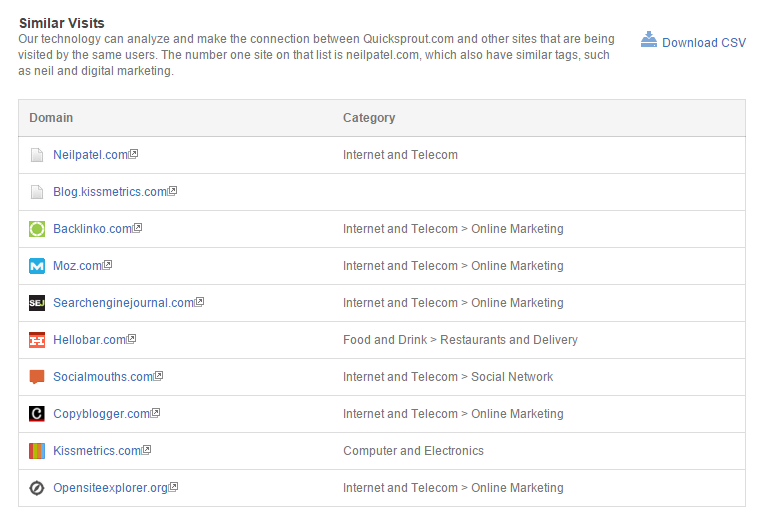Viewport: 768px width, 521px height.
Task: Click external link icon next to Neilpatel.com
Action: 133,154
